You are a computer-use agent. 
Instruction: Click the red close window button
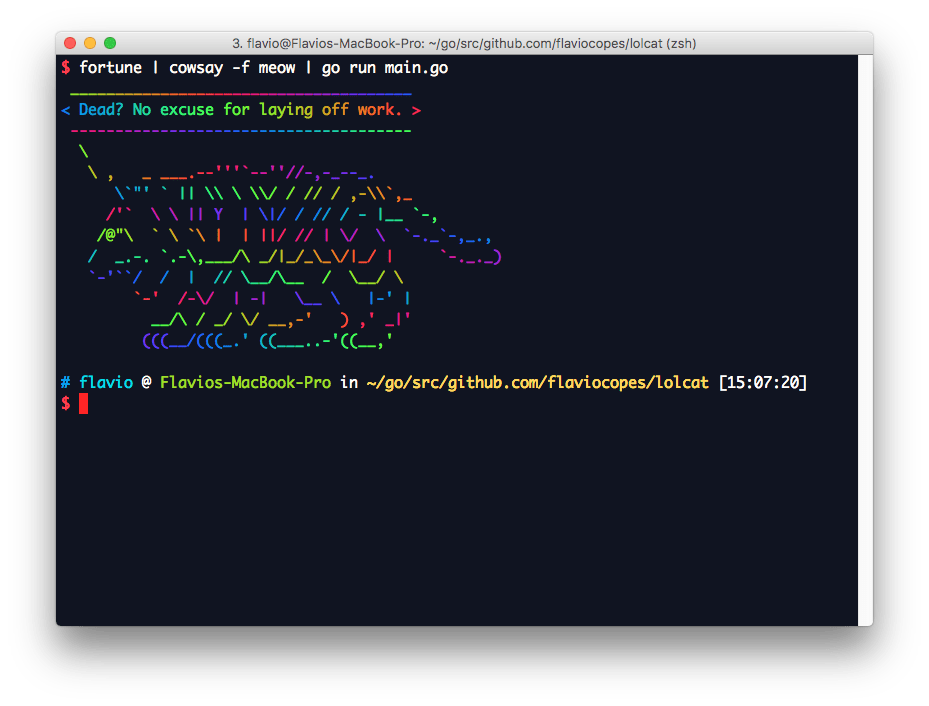70,43
